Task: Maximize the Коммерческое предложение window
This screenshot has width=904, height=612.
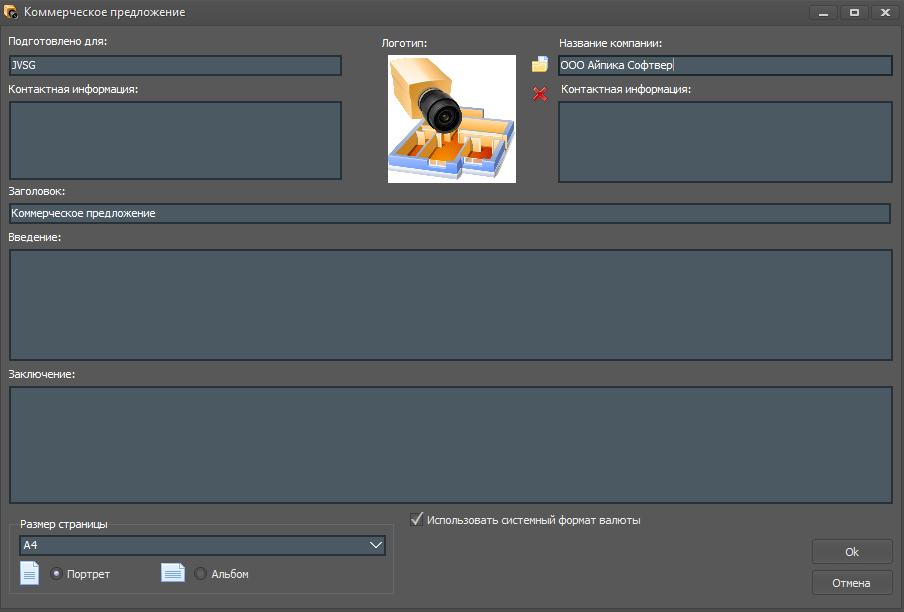Action: coord(854,12)
